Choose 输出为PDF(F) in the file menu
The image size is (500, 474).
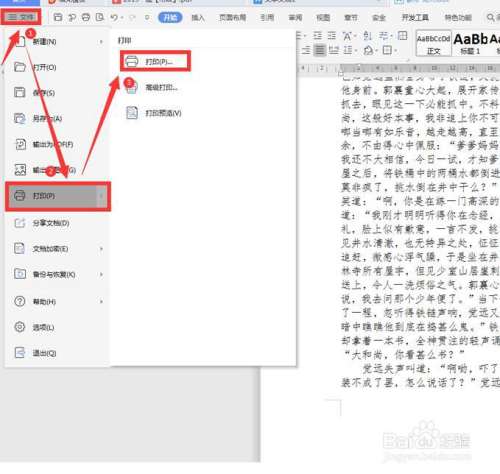(x=57, y=144)
